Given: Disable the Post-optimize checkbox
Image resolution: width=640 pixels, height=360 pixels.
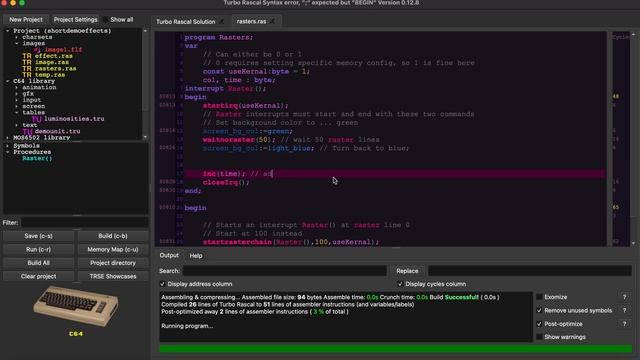Looking at the screenshot, I should tap(539, 324).
